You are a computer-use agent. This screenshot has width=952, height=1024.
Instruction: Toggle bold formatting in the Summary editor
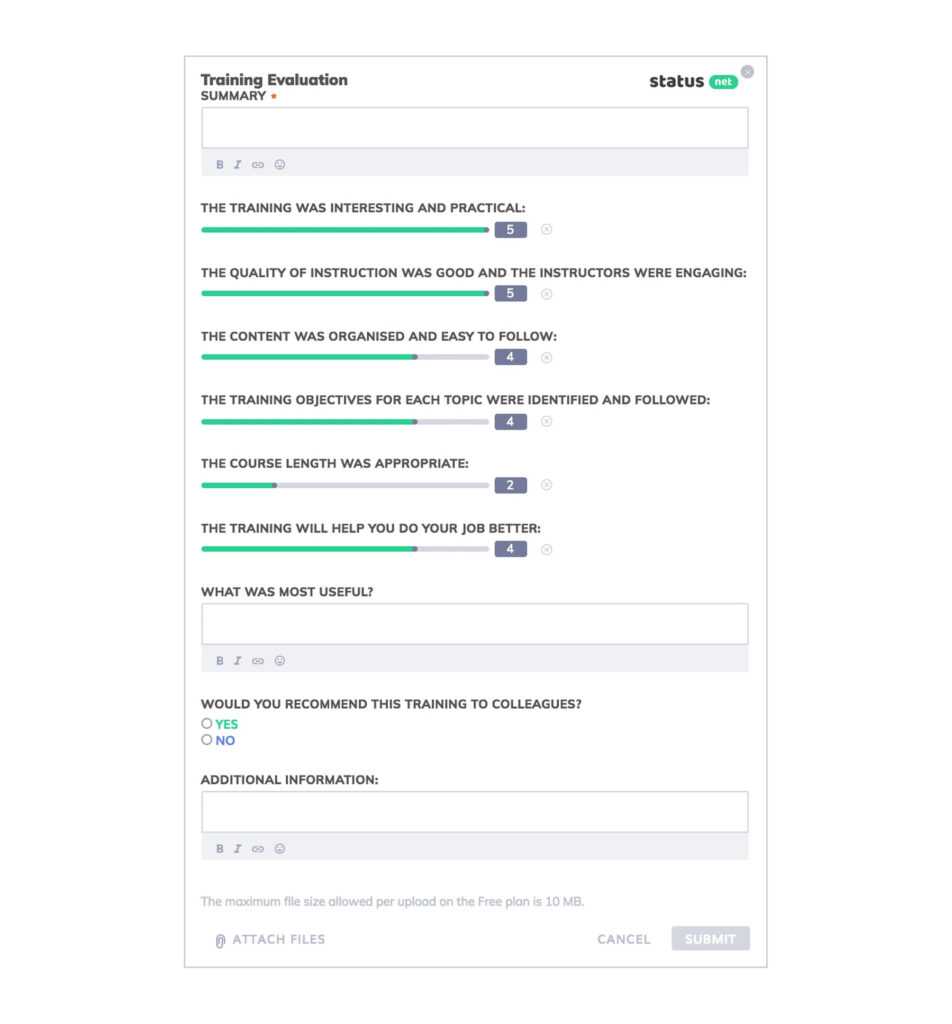[x=218, y=164]
